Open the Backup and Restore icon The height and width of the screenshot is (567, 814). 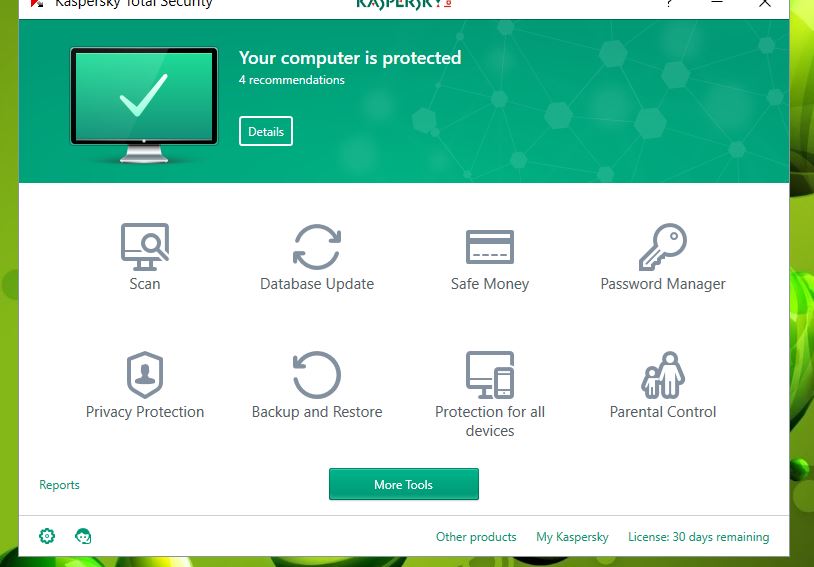click(317, 375)
